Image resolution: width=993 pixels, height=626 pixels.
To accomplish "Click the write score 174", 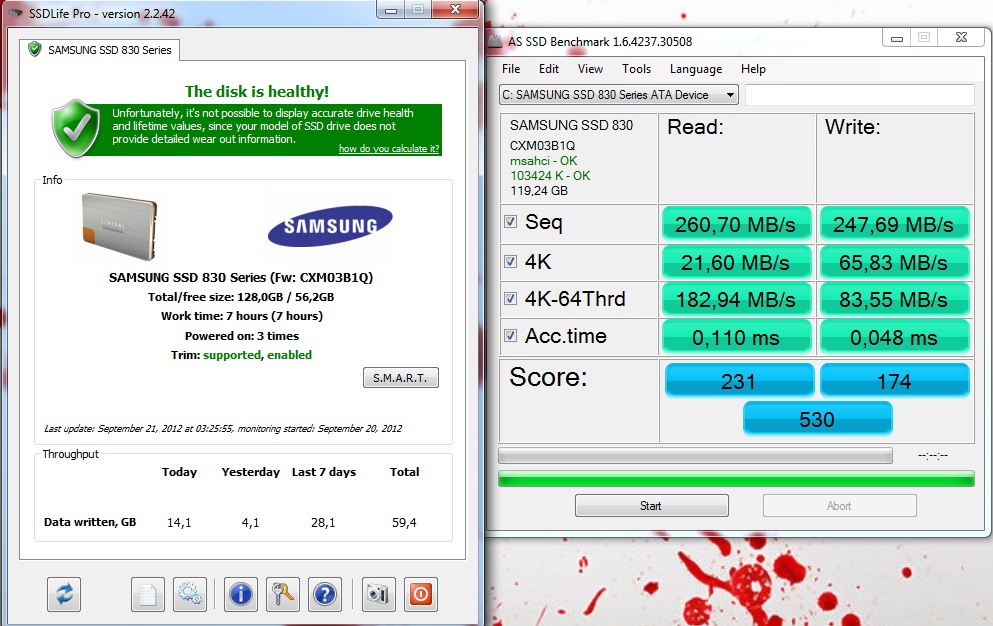I will (x=894, y=381).
